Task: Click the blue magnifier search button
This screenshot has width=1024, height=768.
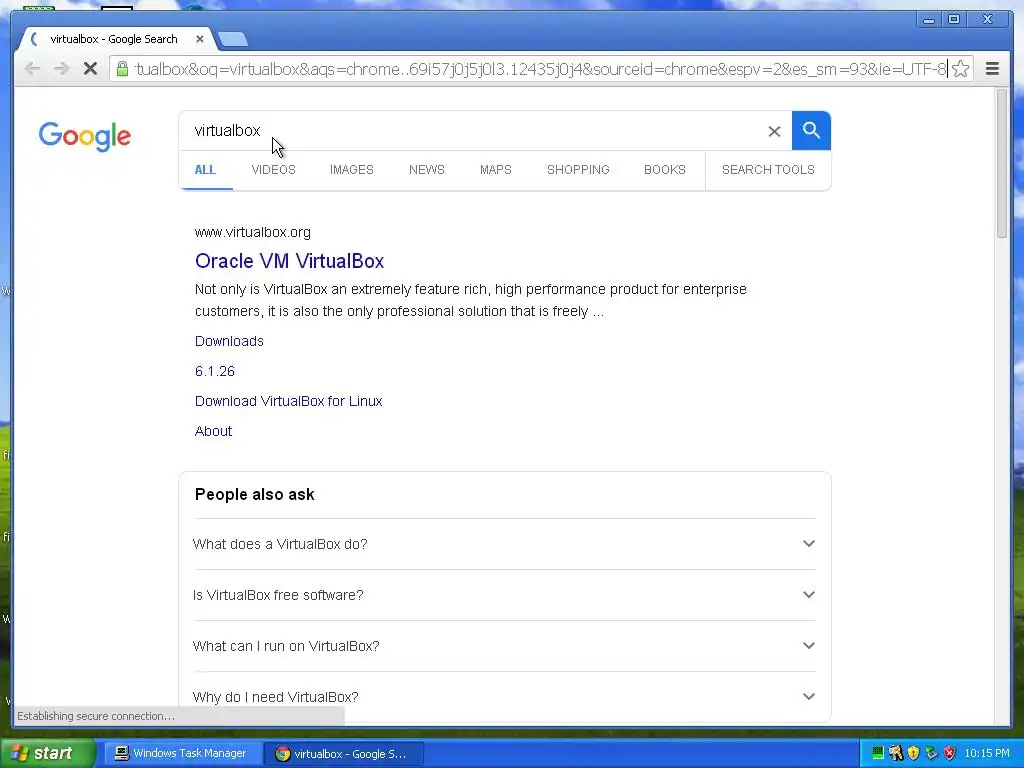Action: (811, 131)
